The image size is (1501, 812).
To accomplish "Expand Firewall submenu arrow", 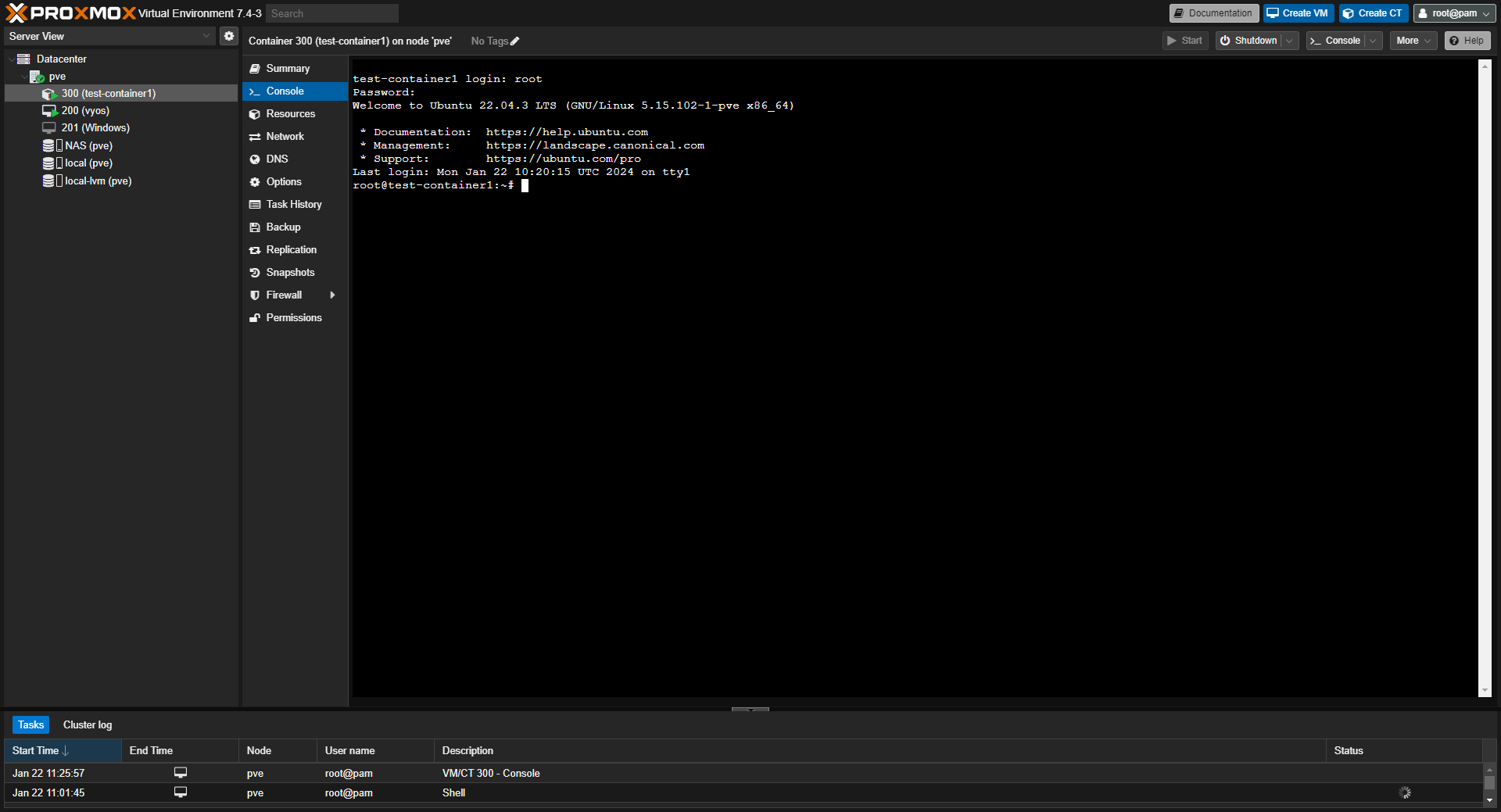I will (x=332, y=295).
